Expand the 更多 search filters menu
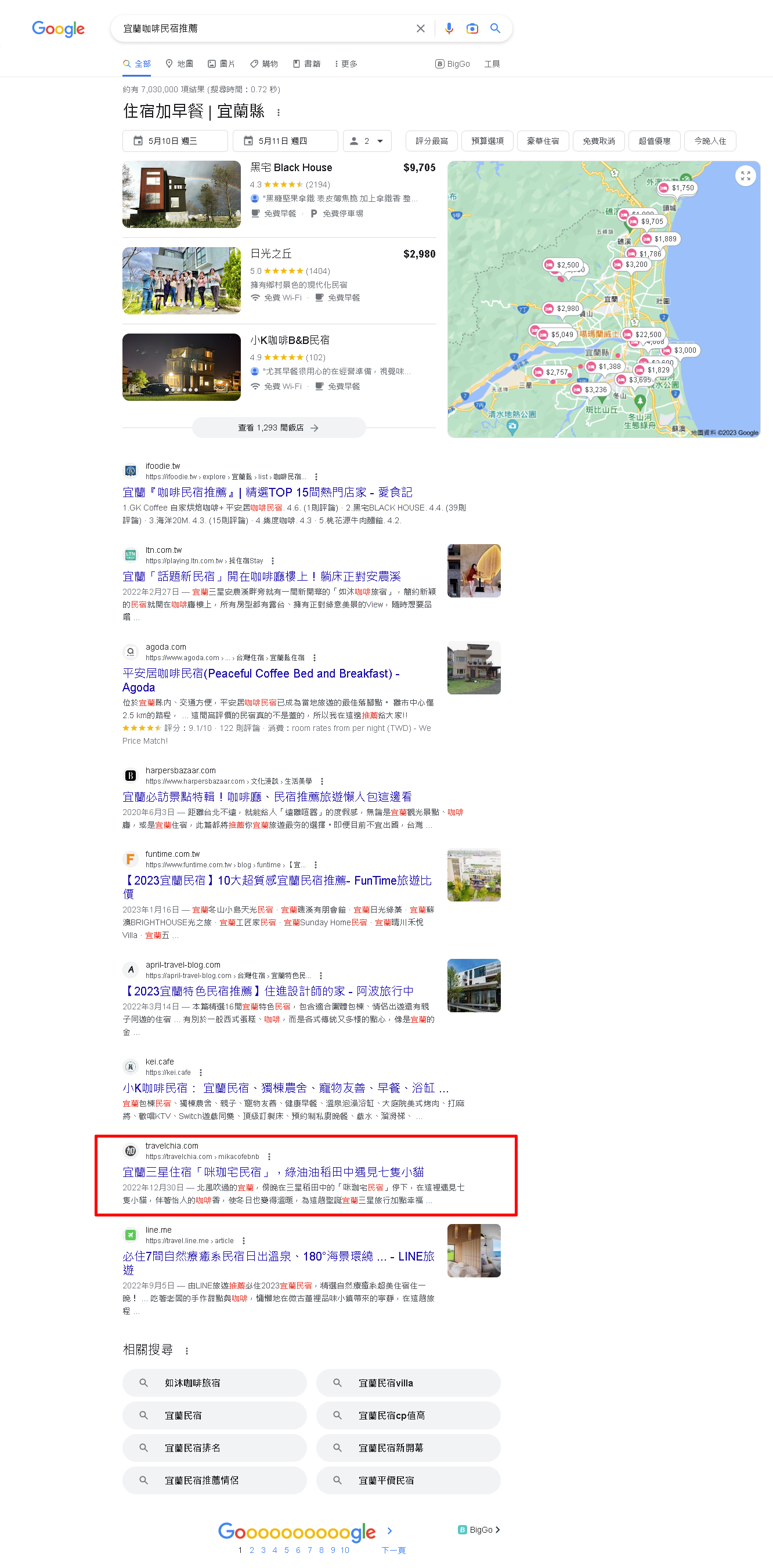Viewport: 773px width, 1568px height. (346, 64)
